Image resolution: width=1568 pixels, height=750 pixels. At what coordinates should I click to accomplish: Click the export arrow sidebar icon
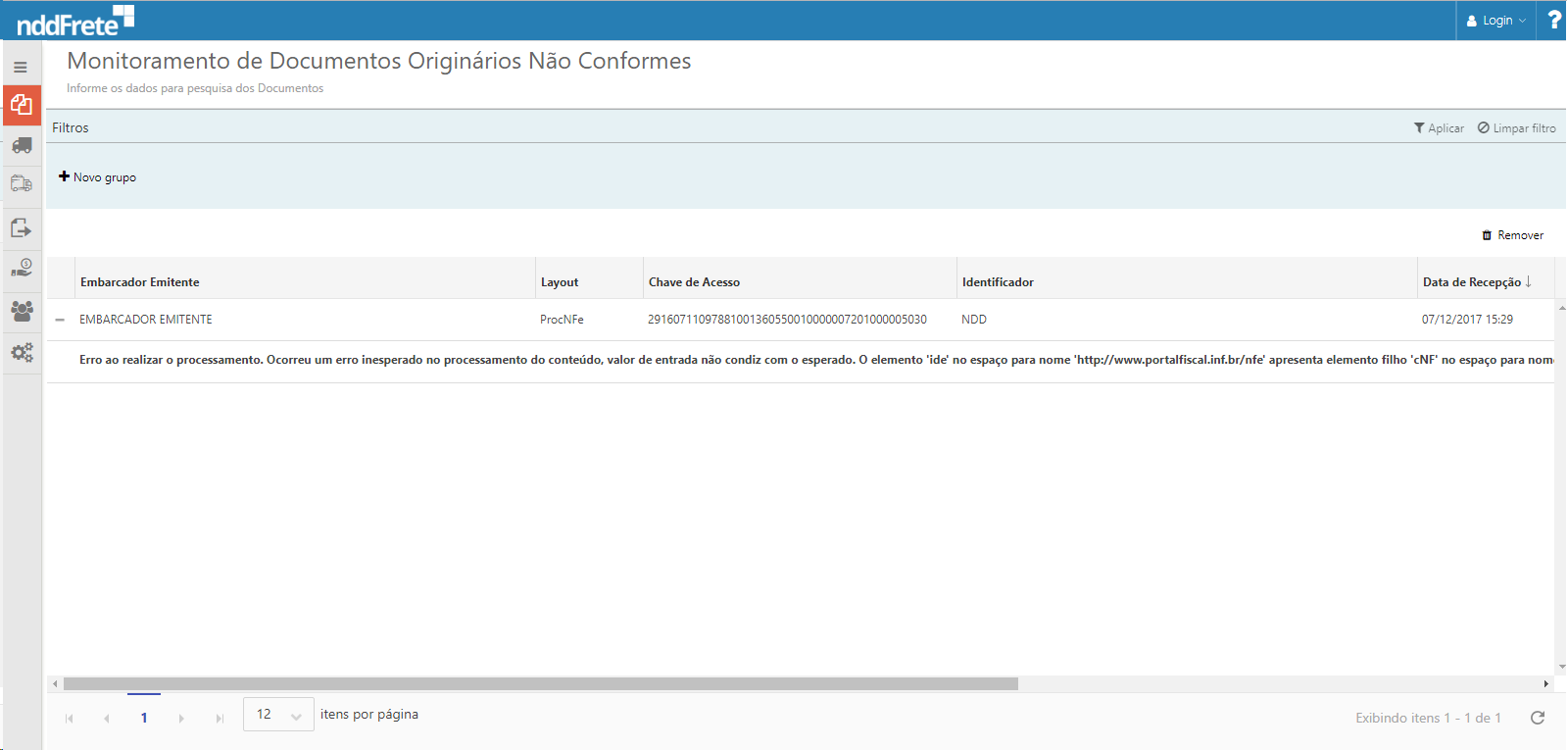pos(22,228)
